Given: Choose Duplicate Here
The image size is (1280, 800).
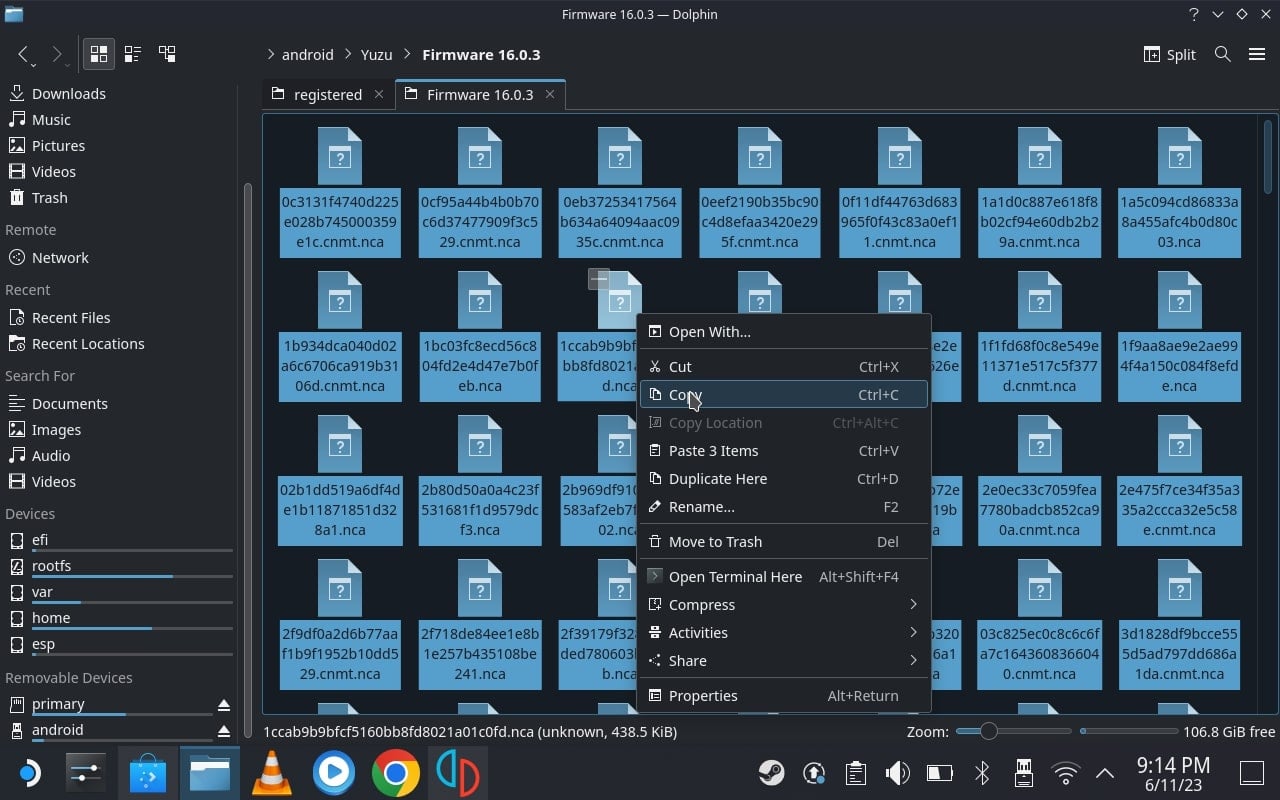Looking at the screenshot, I should coord(784,478).
